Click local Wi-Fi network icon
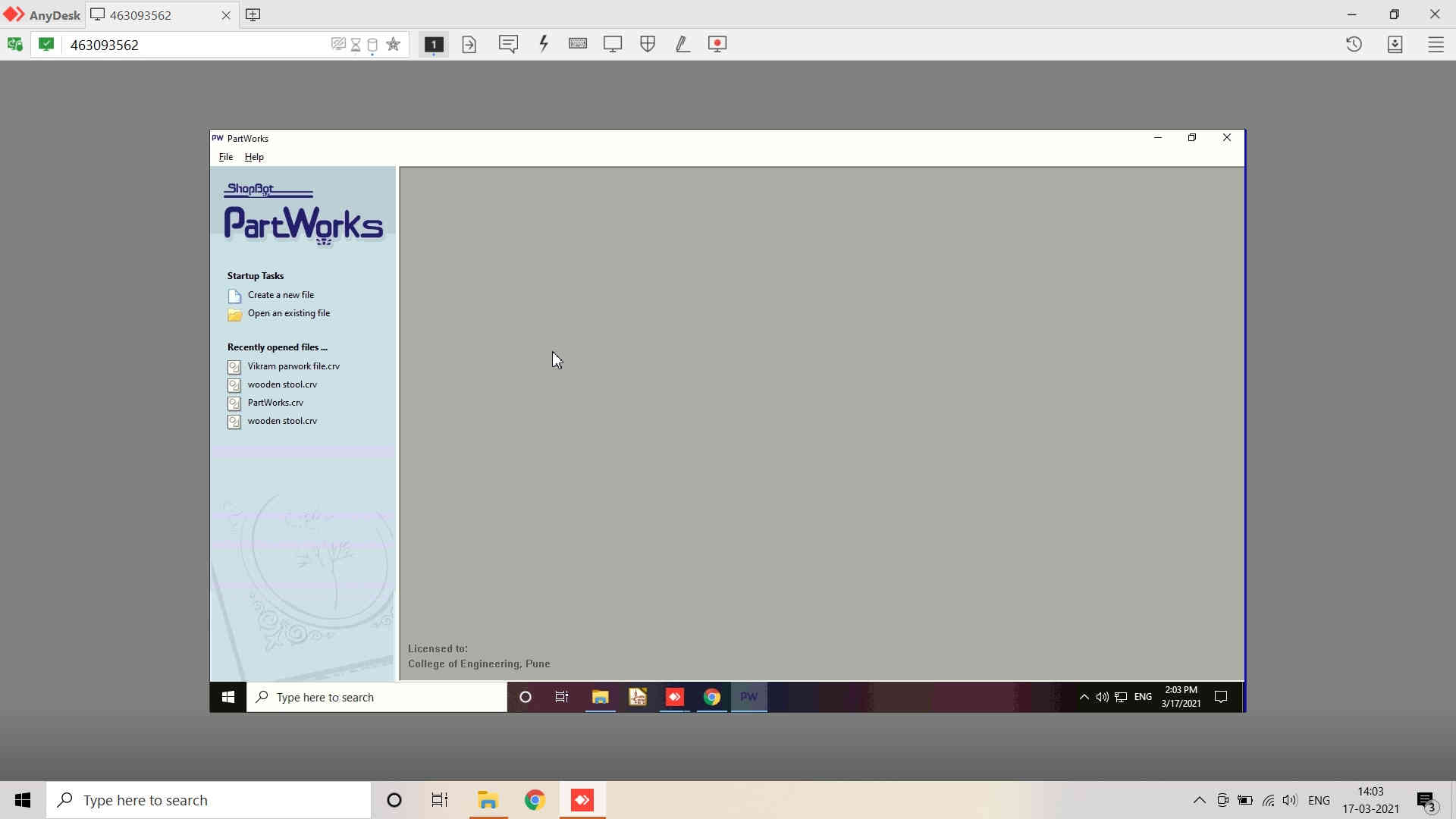Image resolution: width=1456 pixels, height=819 pixels. point(1268,800)
